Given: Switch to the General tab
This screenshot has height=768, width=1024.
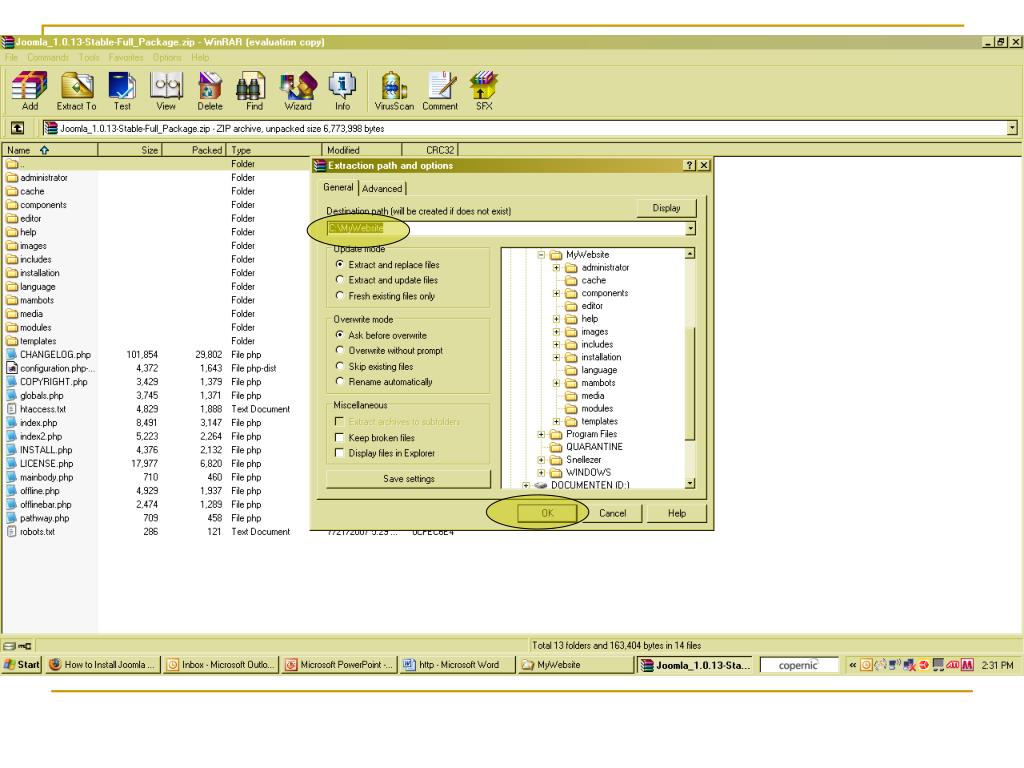Looking at the screenshot, I should pyautogui.click(x=338, y=187).
